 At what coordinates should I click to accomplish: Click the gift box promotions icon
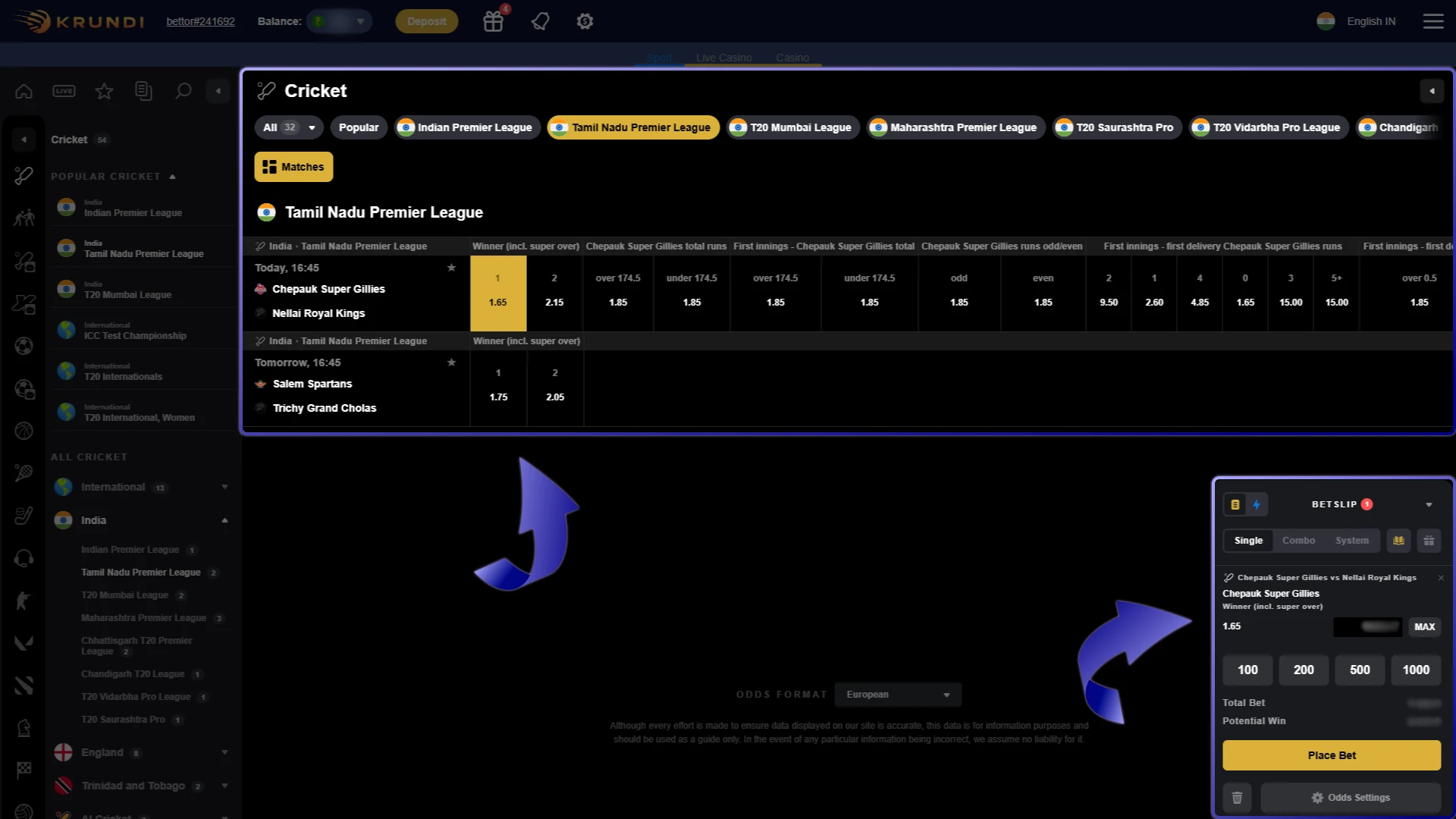(493, 21)
